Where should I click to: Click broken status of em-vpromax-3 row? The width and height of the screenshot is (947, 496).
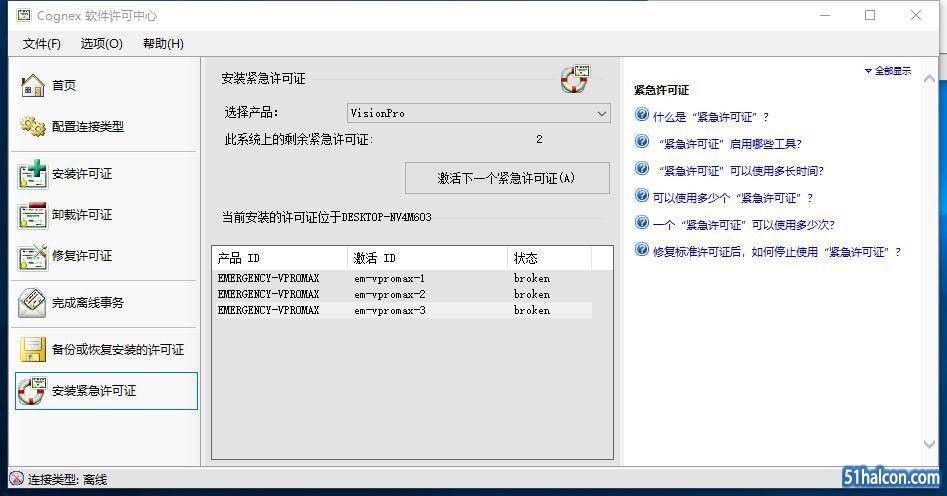(532, 310)
